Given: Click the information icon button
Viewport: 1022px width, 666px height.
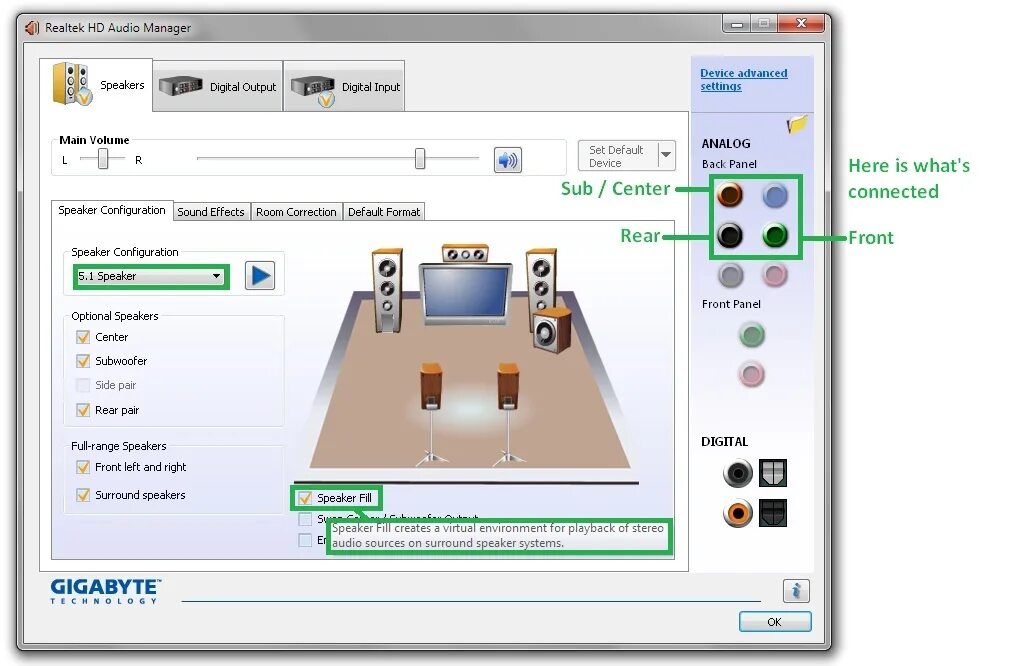Looking at the screenshot, I should click(x=796, y=591).
